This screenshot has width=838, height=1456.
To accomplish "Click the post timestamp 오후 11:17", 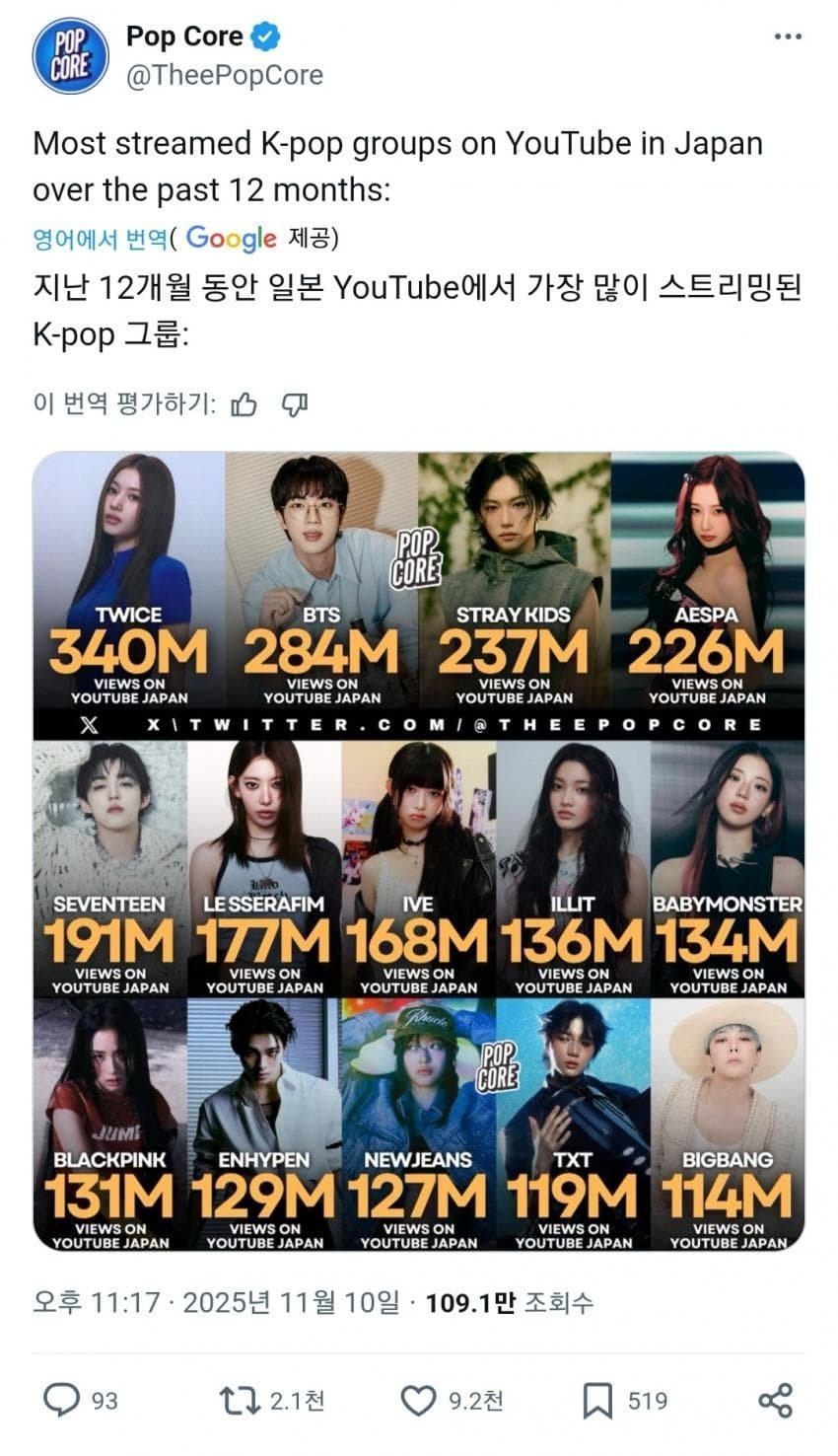I will (x=96, y=1302).
